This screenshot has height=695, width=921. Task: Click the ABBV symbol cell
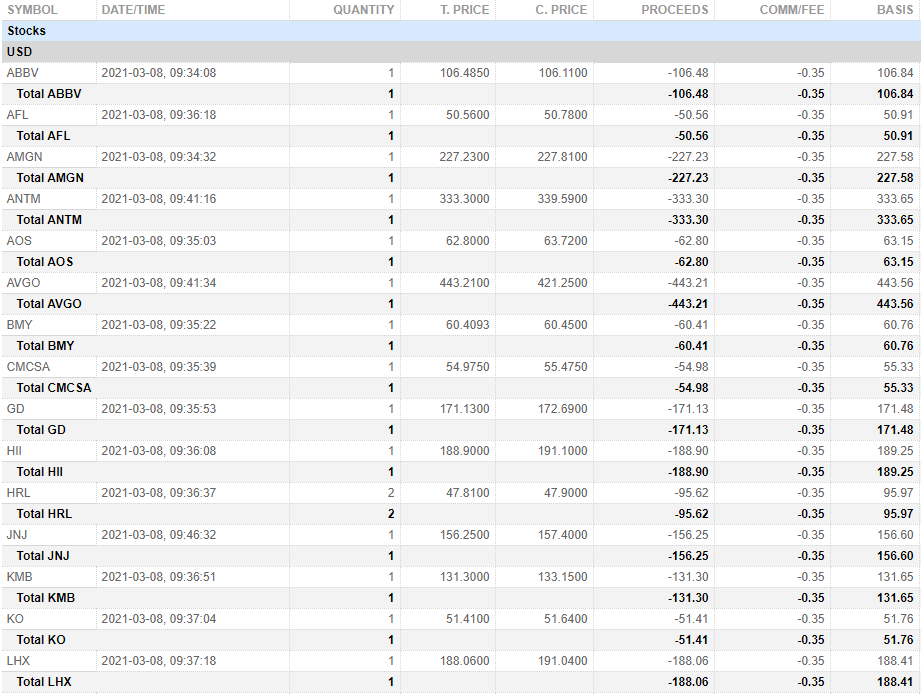[23, 73]
